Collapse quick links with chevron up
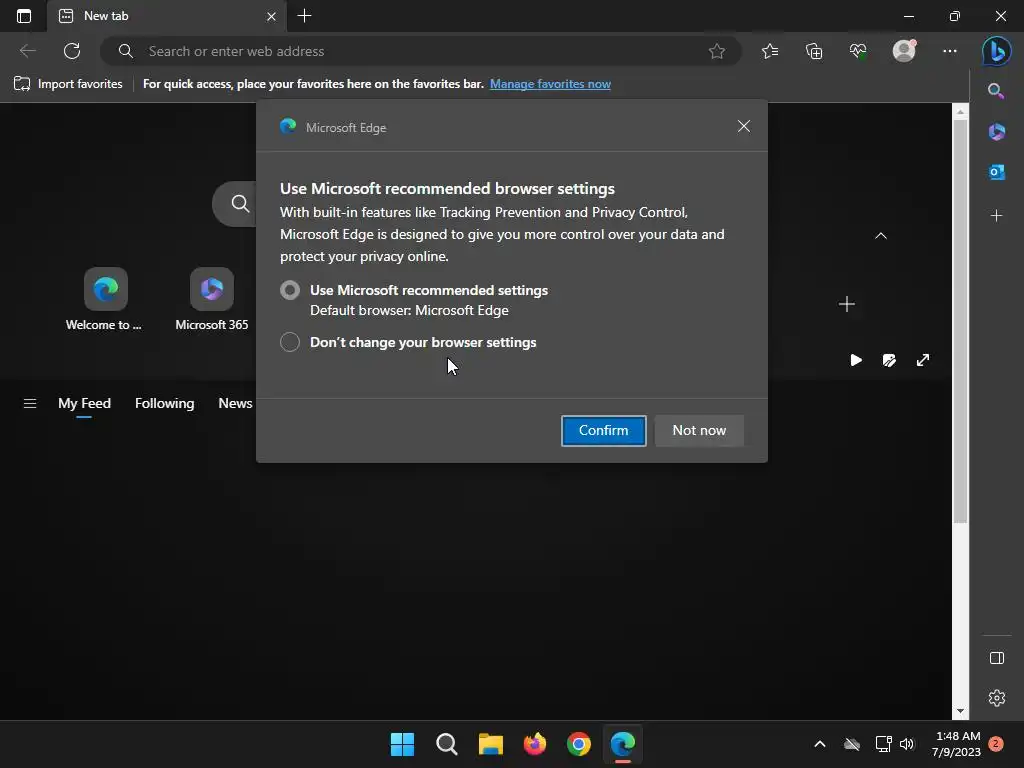1024x768 pixels. click(x=881, y=236)
